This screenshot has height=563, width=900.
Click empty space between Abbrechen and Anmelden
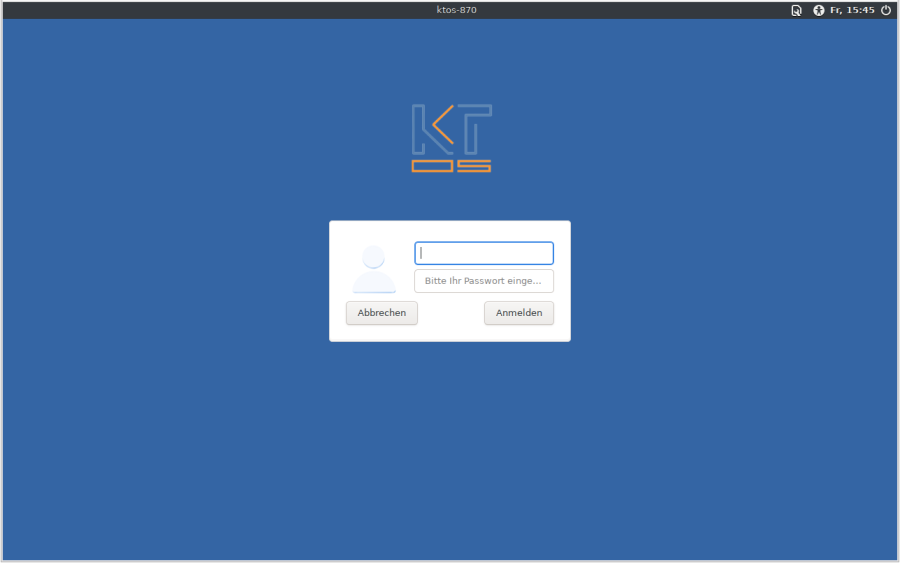coord(451,313)
